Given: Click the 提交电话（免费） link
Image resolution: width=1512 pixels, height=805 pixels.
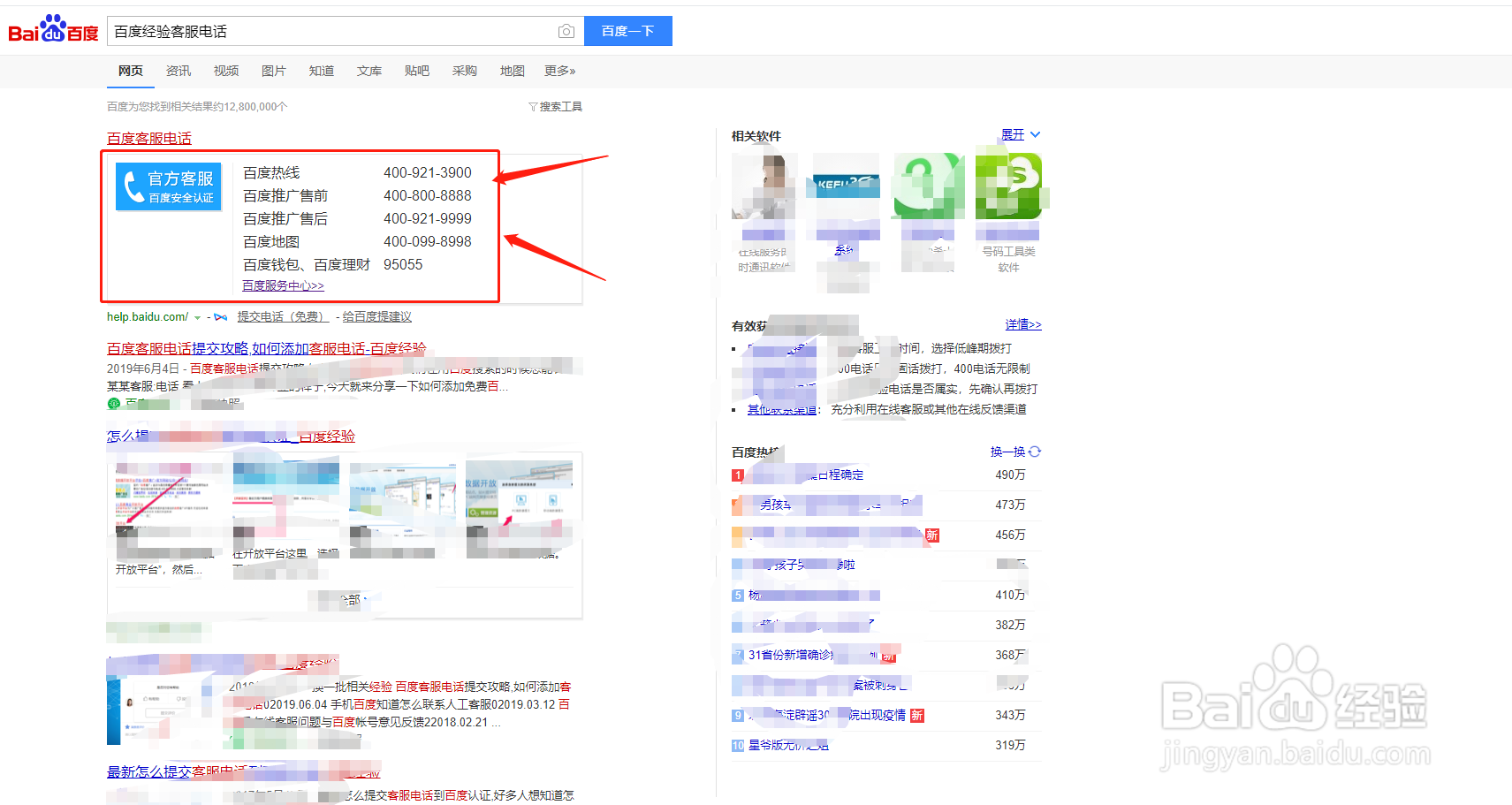Looking at the screenshot, I should [282, 316].
